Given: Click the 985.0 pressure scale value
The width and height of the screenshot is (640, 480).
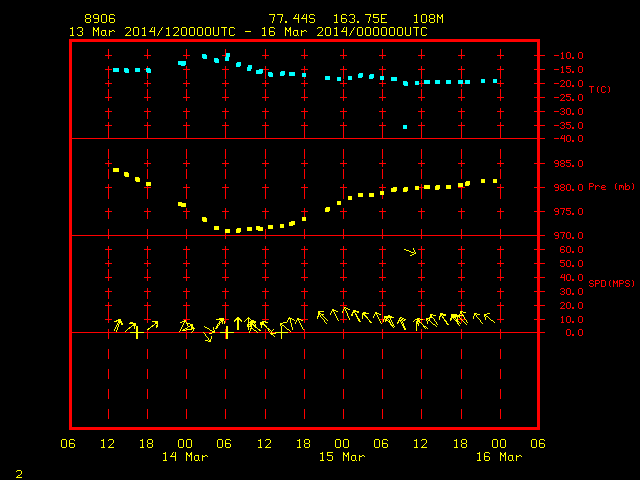Looking at the screenshot, I should [x=568, y=164].
